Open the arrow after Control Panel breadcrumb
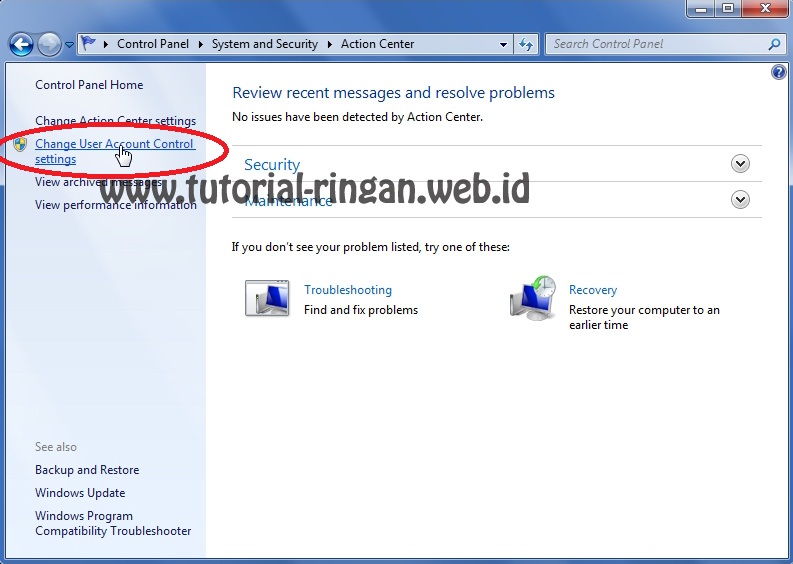 201,45
